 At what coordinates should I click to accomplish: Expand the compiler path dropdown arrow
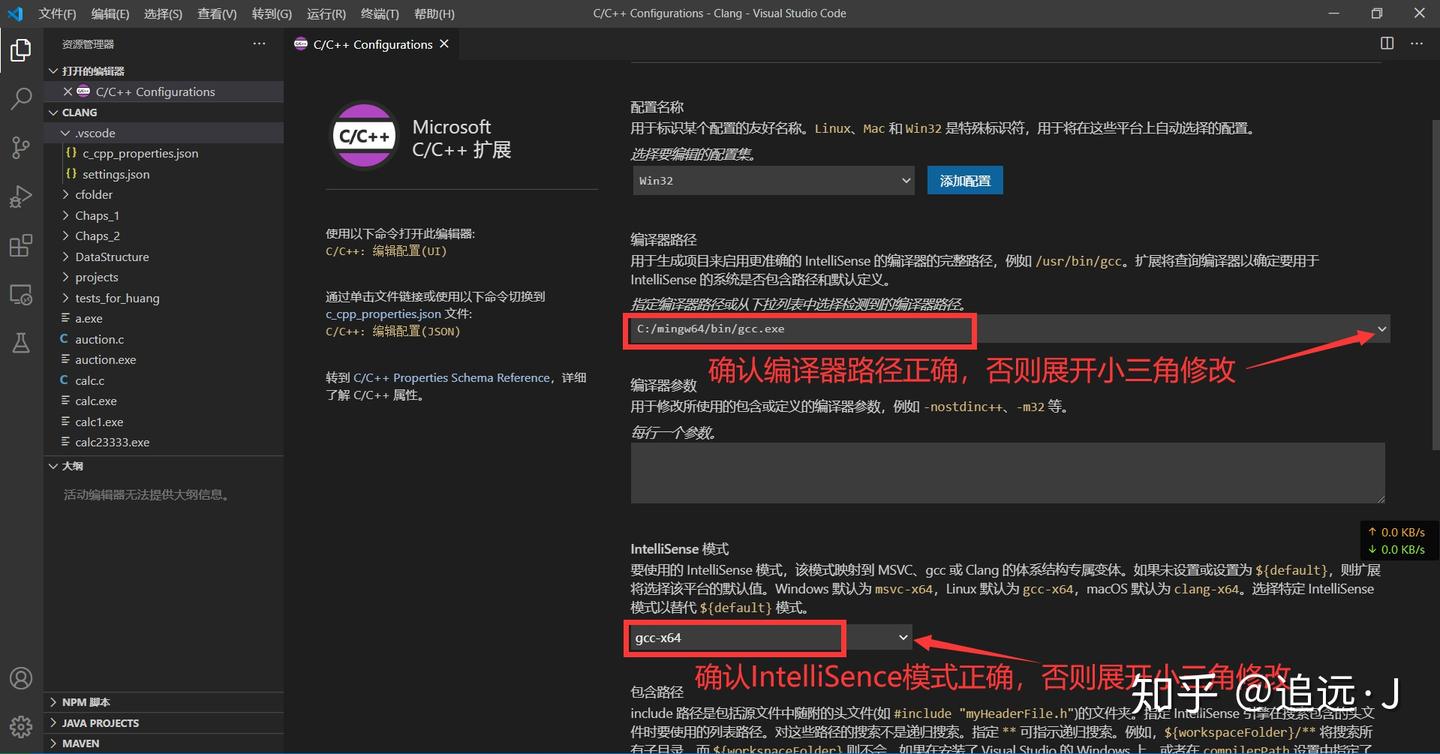coord(1381,328)
